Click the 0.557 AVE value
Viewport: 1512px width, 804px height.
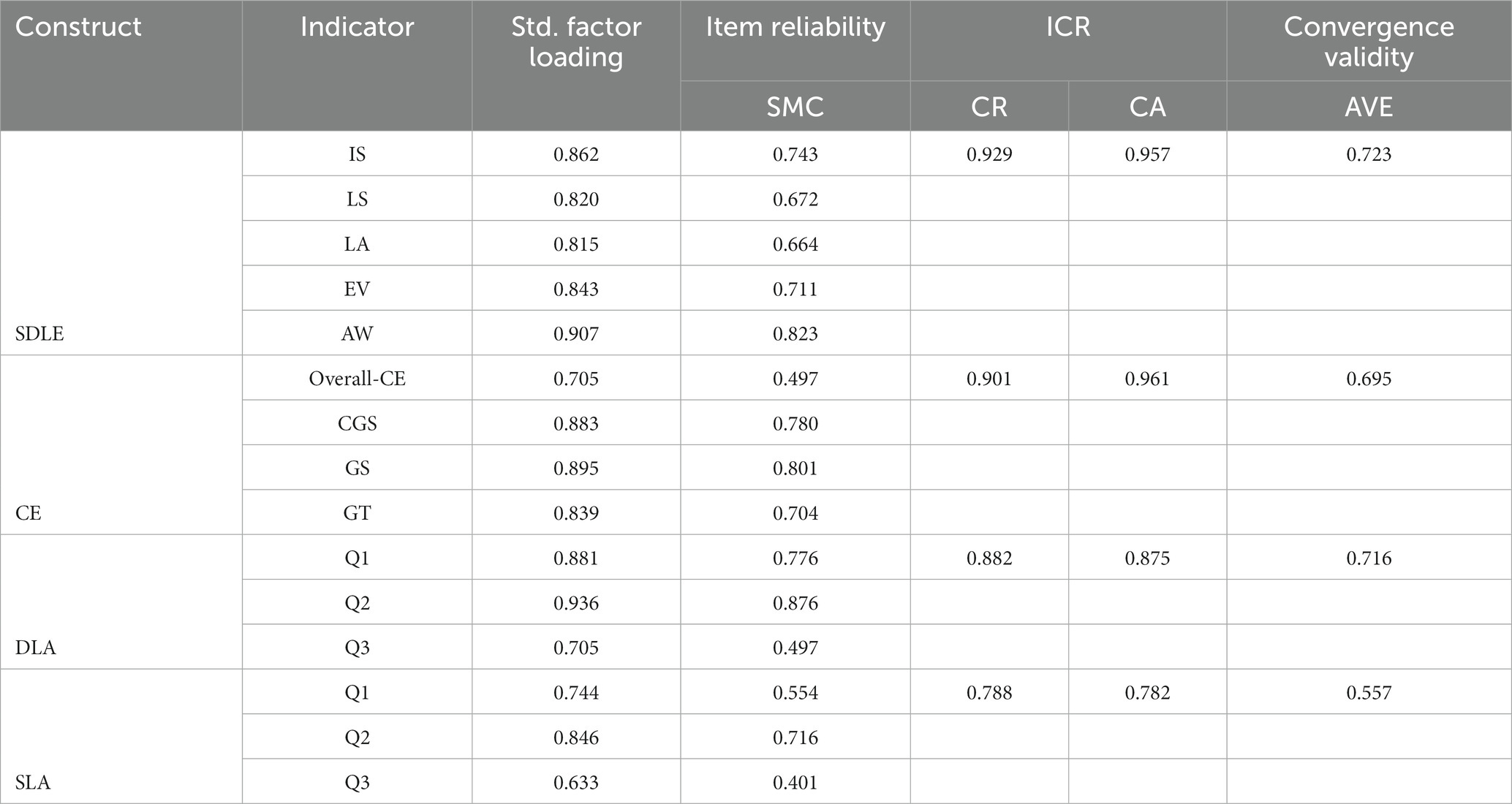pos(1369,692)
